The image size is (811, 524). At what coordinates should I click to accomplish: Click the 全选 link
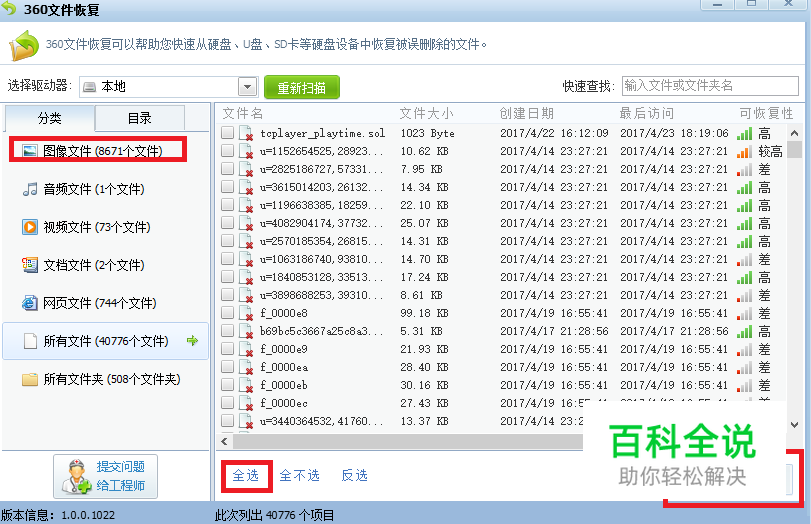[246, 475]
